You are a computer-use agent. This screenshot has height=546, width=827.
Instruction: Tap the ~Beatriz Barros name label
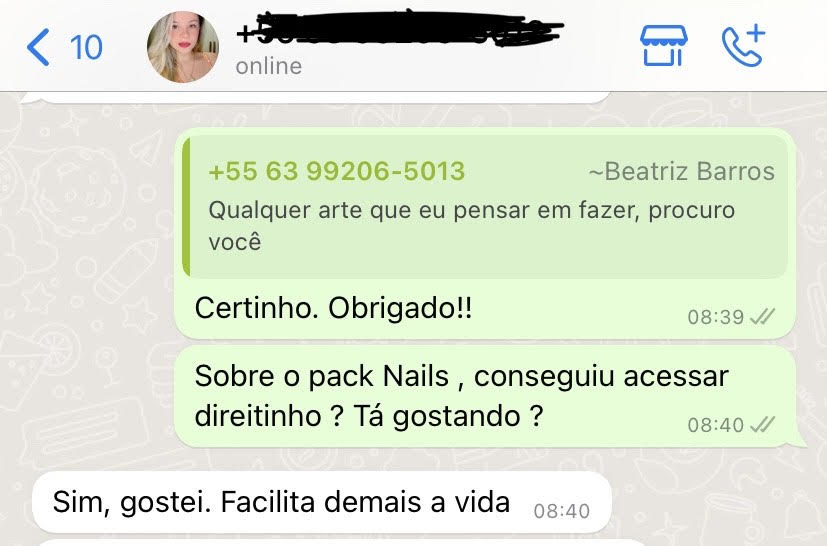tap(681, 171)
